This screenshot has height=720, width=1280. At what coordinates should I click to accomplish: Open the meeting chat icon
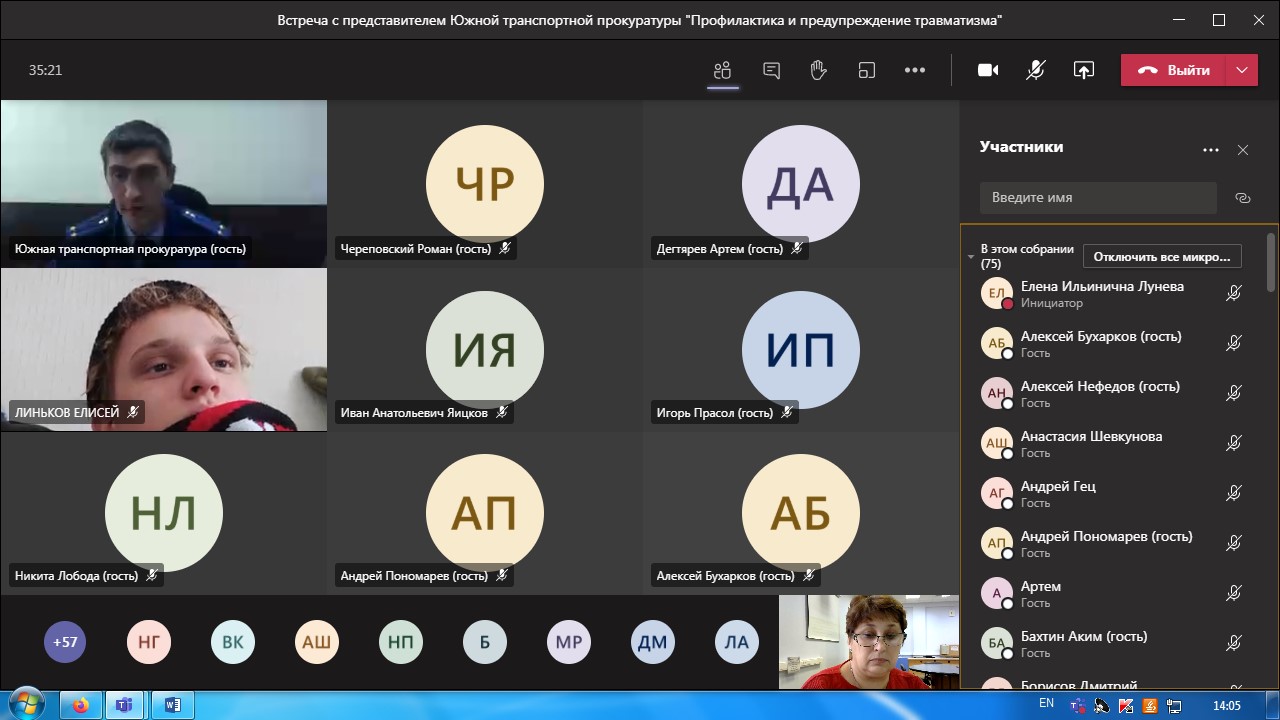pos(771,70)
